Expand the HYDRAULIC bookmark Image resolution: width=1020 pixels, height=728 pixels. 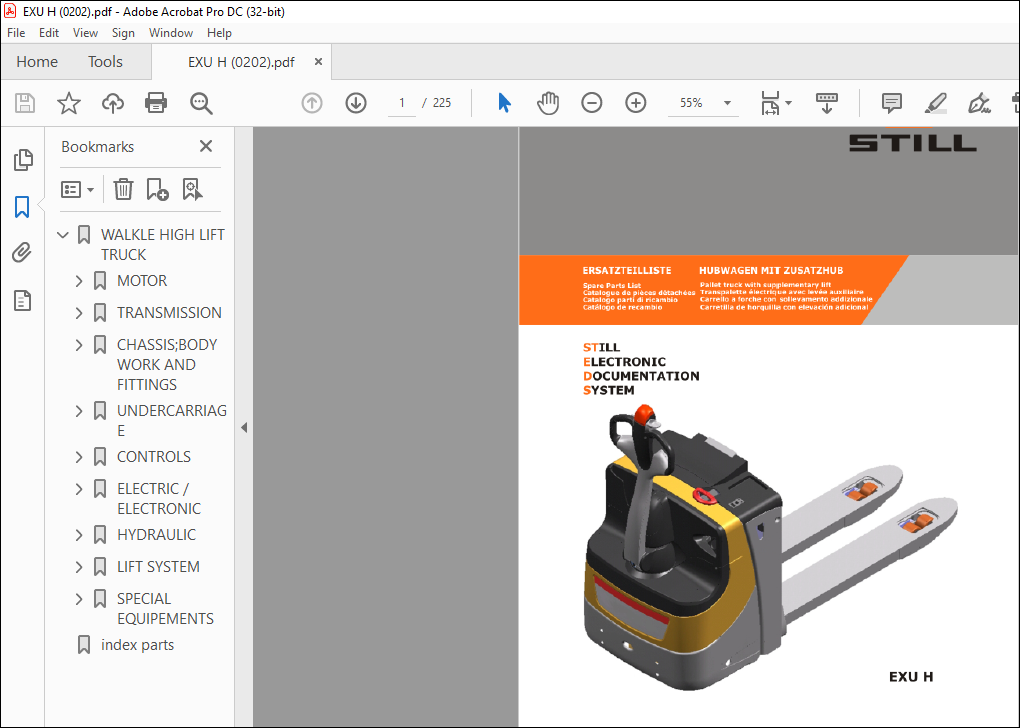tap(79, 535)
